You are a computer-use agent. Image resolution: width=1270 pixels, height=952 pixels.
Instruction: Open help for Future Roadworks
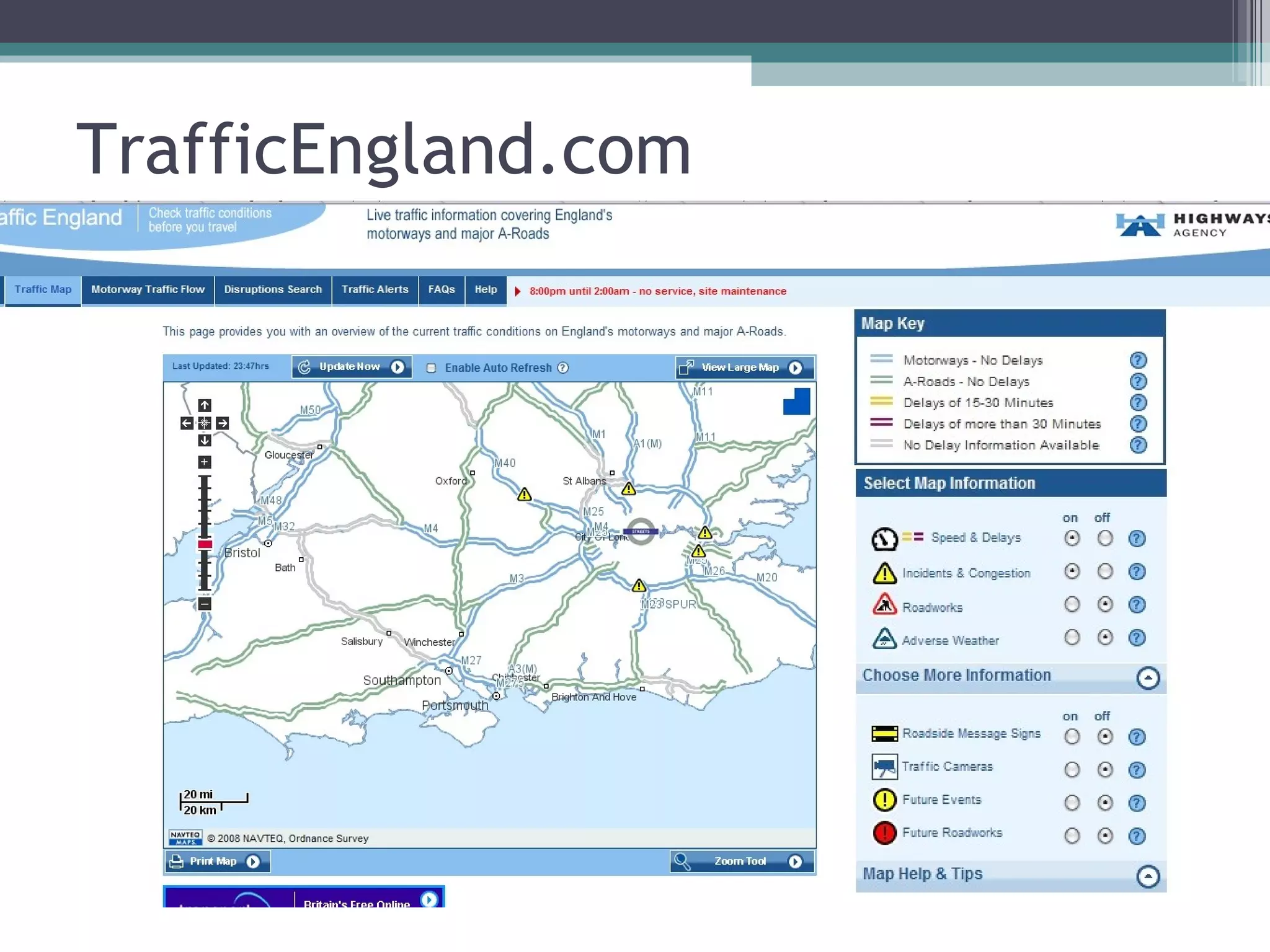1137,836
